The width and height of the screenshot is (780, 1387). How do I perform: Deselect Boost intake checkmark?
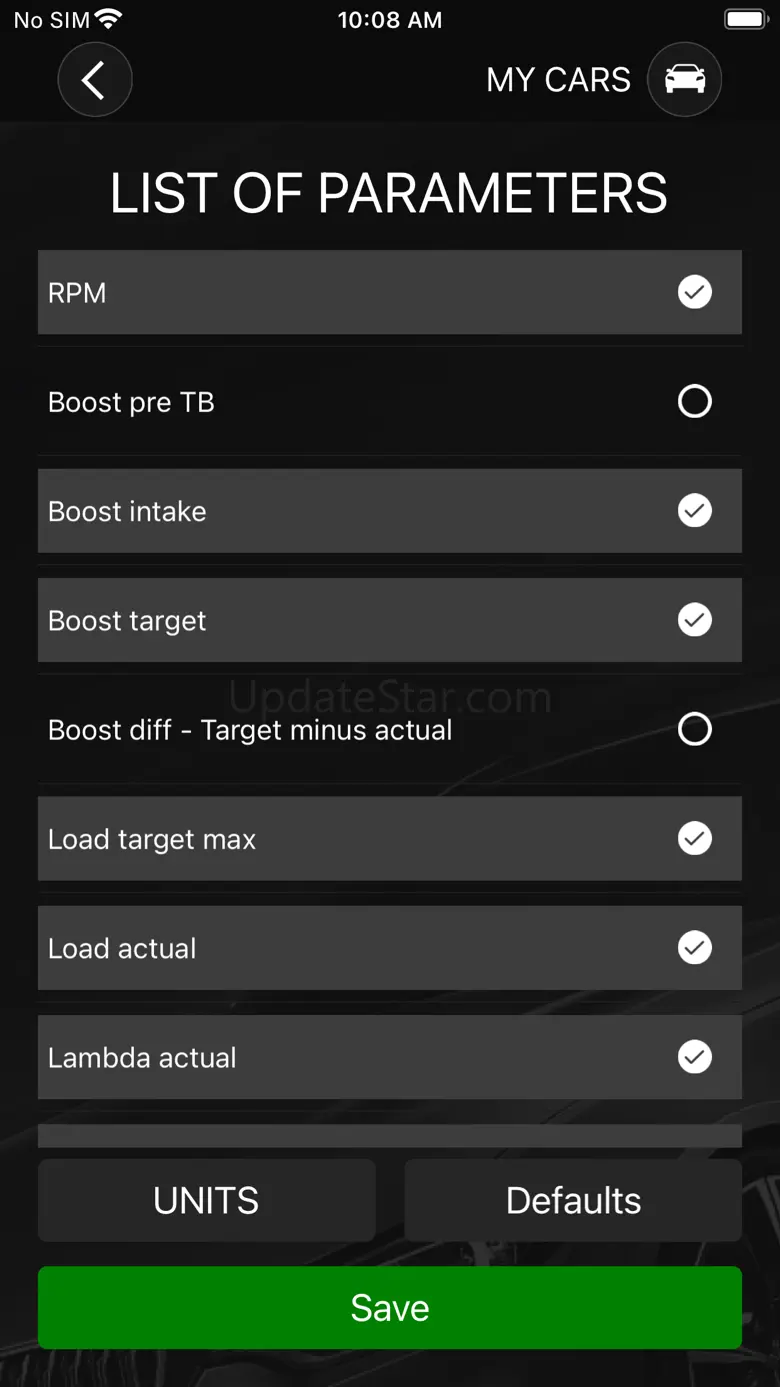tap(694, 511)
